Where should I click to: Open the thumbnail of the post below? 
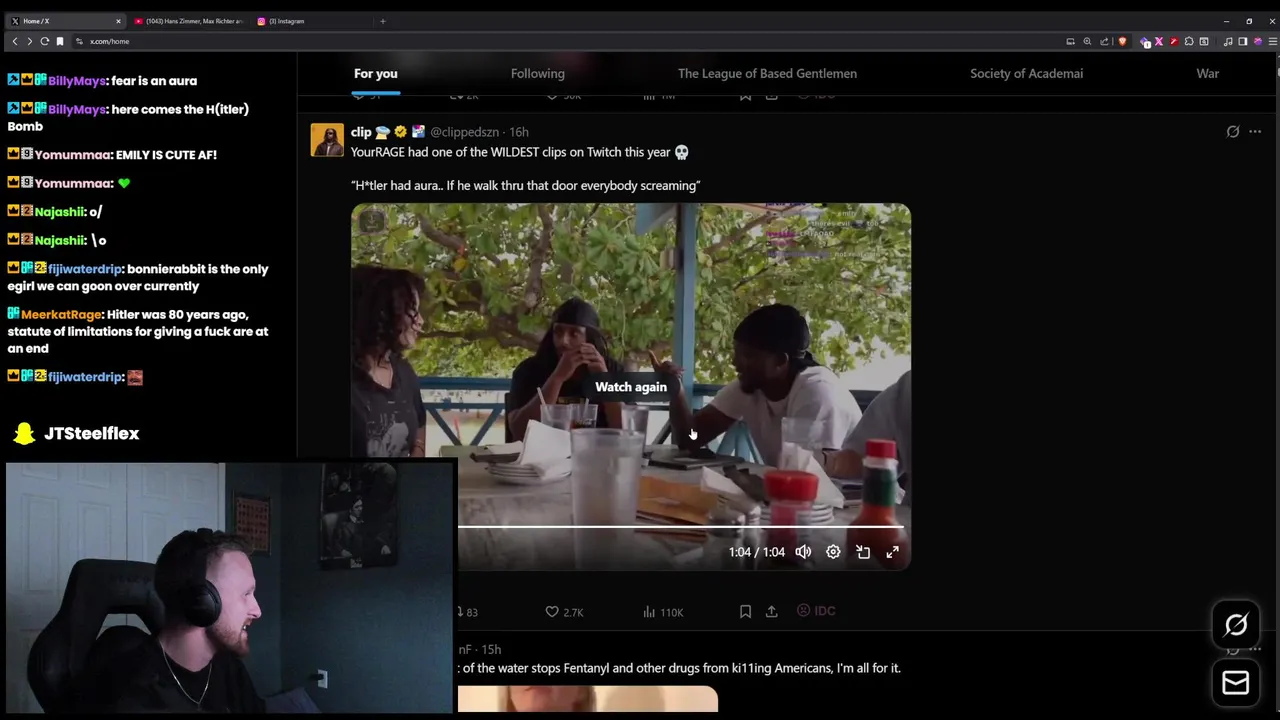click(x=588, y=699)
